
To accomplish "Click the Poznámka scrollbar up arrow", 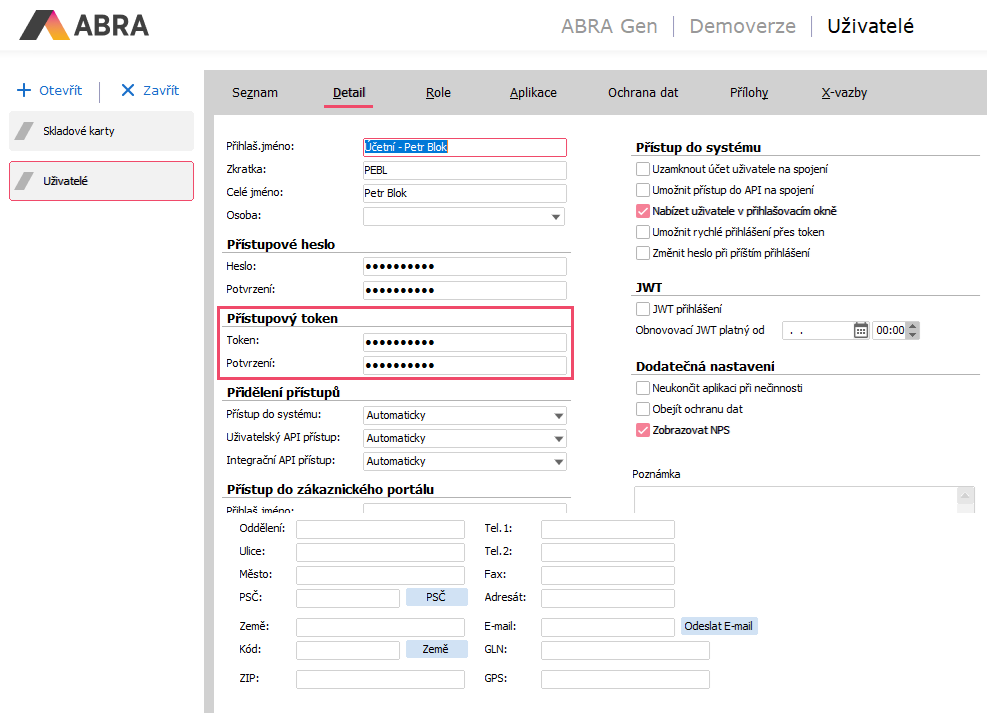I will [966, 495].
